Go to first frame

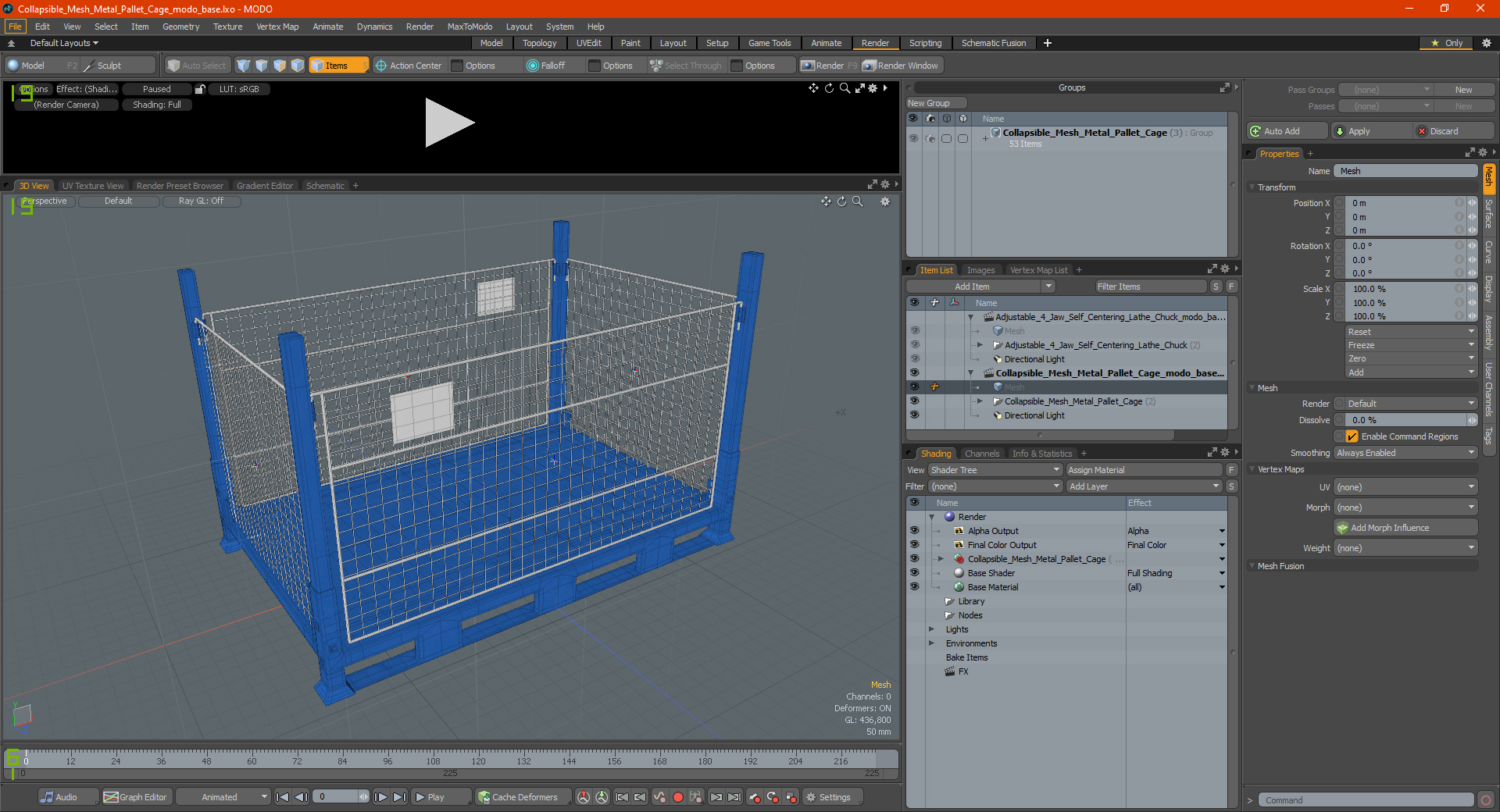283,797
